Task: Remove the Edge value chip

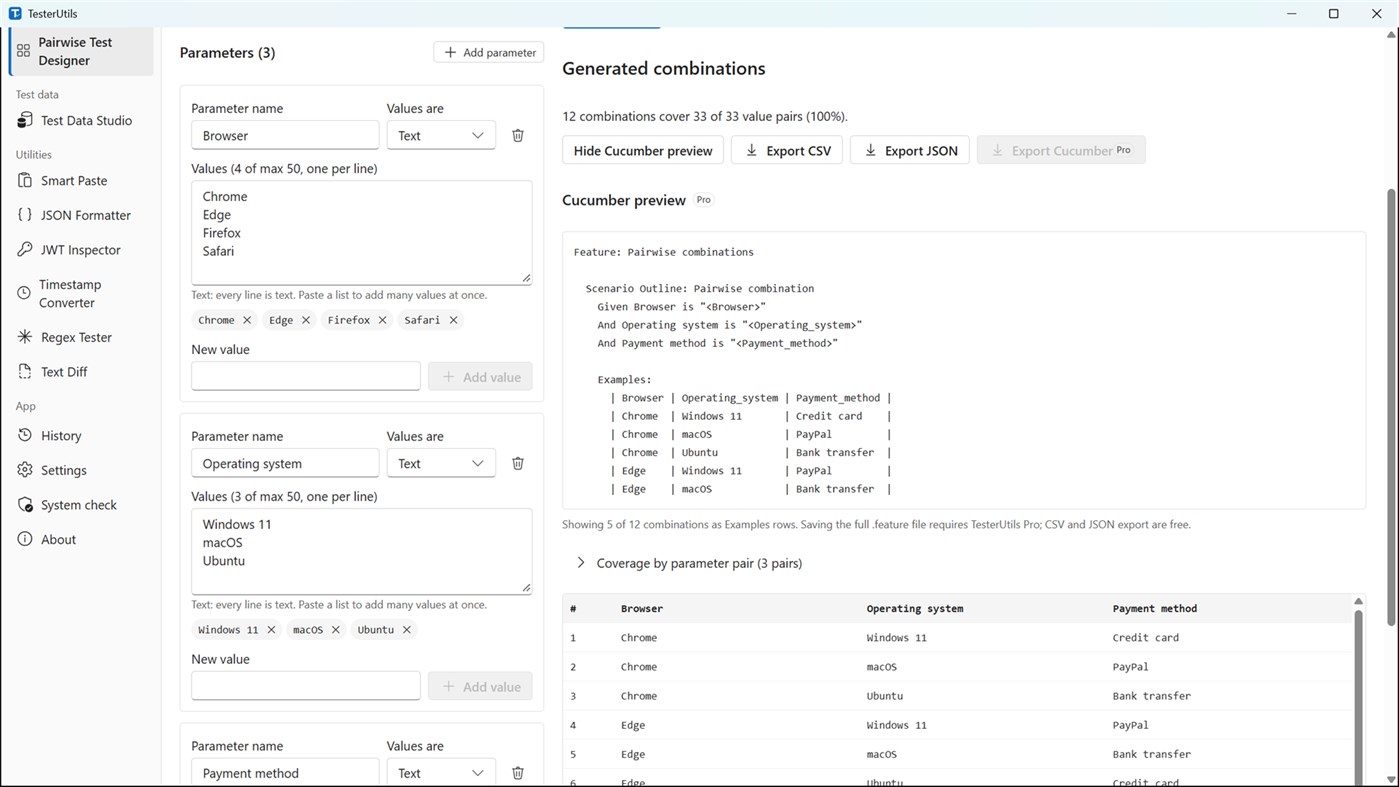Action: point(306,320)
